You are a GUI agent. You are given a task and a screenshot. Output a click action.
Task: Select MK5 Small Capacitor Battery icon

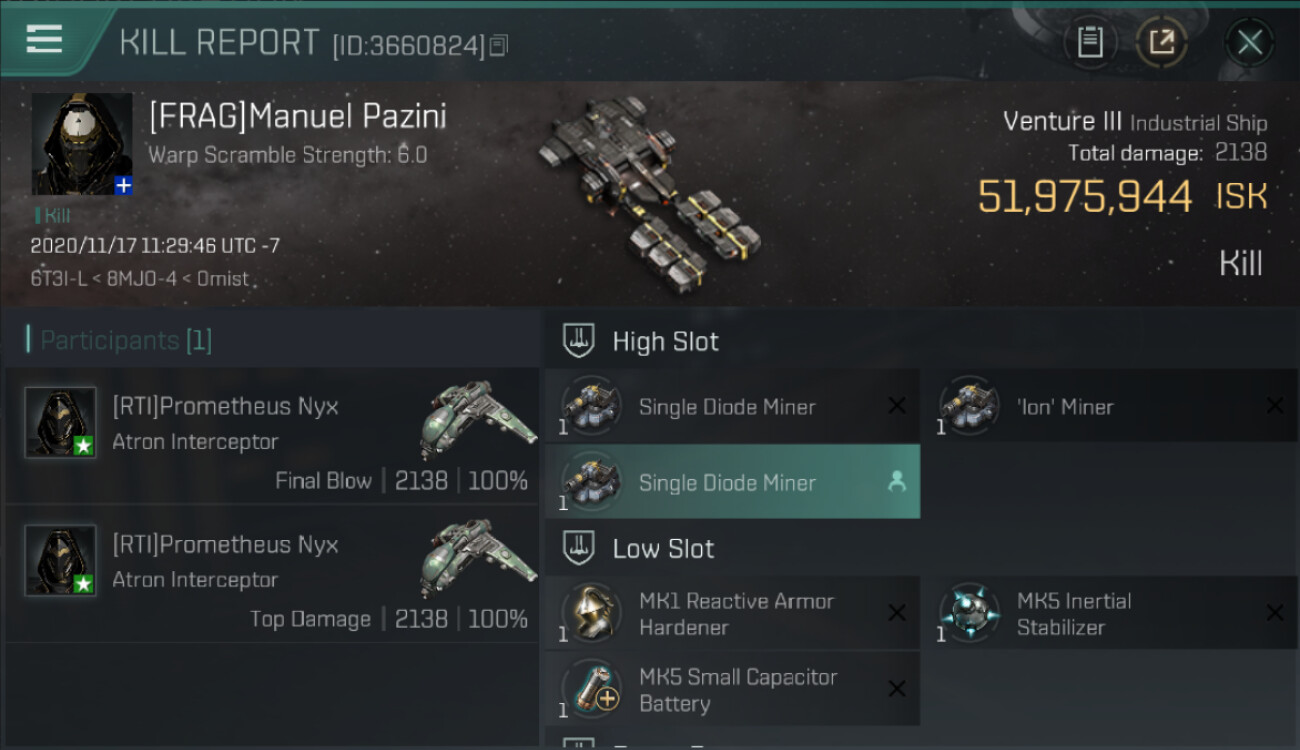click(x=591, y=689)
